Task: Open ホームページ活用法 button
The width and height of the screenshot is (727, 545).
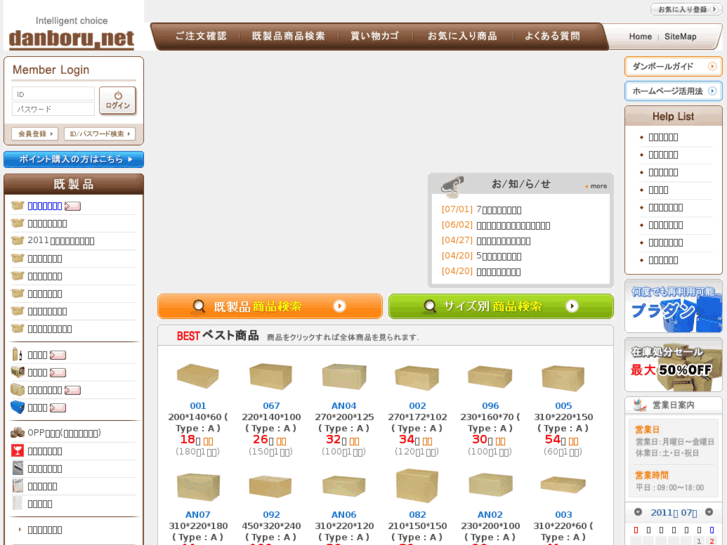Action: [x=673, y=91]
